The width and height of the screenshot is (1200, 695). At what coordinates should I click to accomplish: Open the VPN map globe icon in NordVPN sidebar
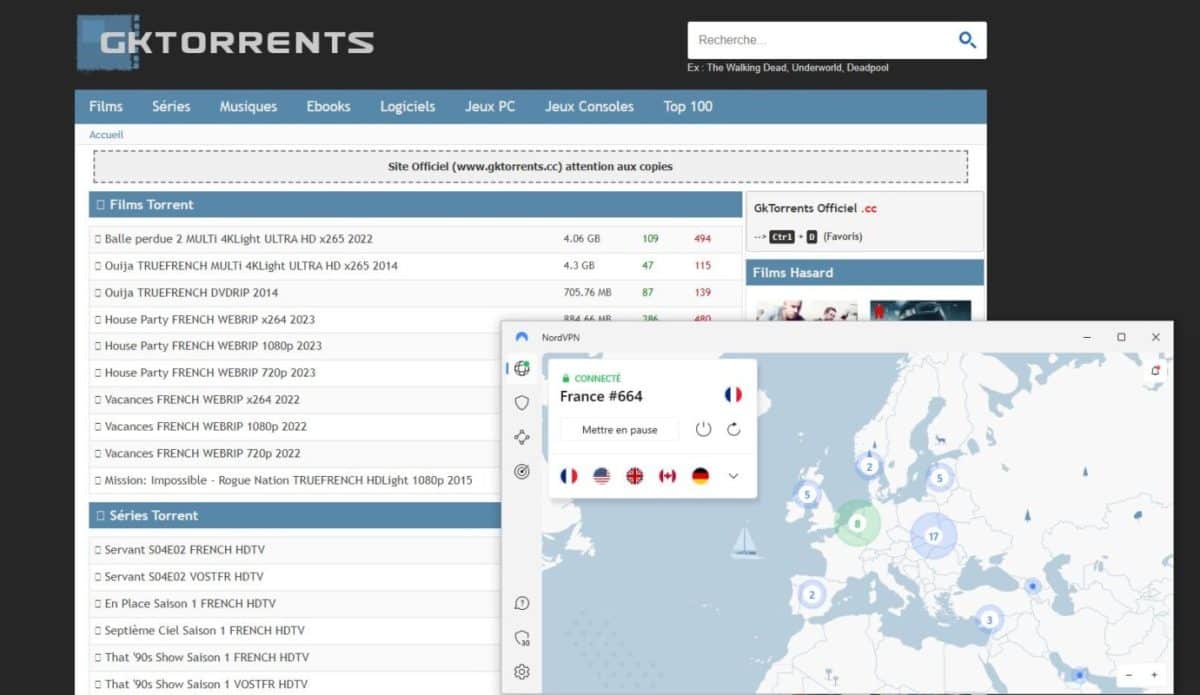(521, 369)
